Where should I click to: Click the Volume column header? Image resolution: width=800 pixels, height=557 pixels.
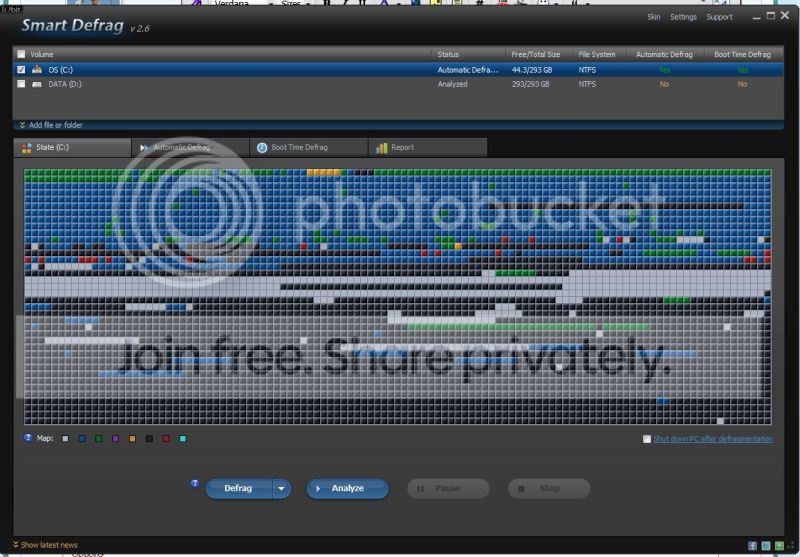coord(41,54)
